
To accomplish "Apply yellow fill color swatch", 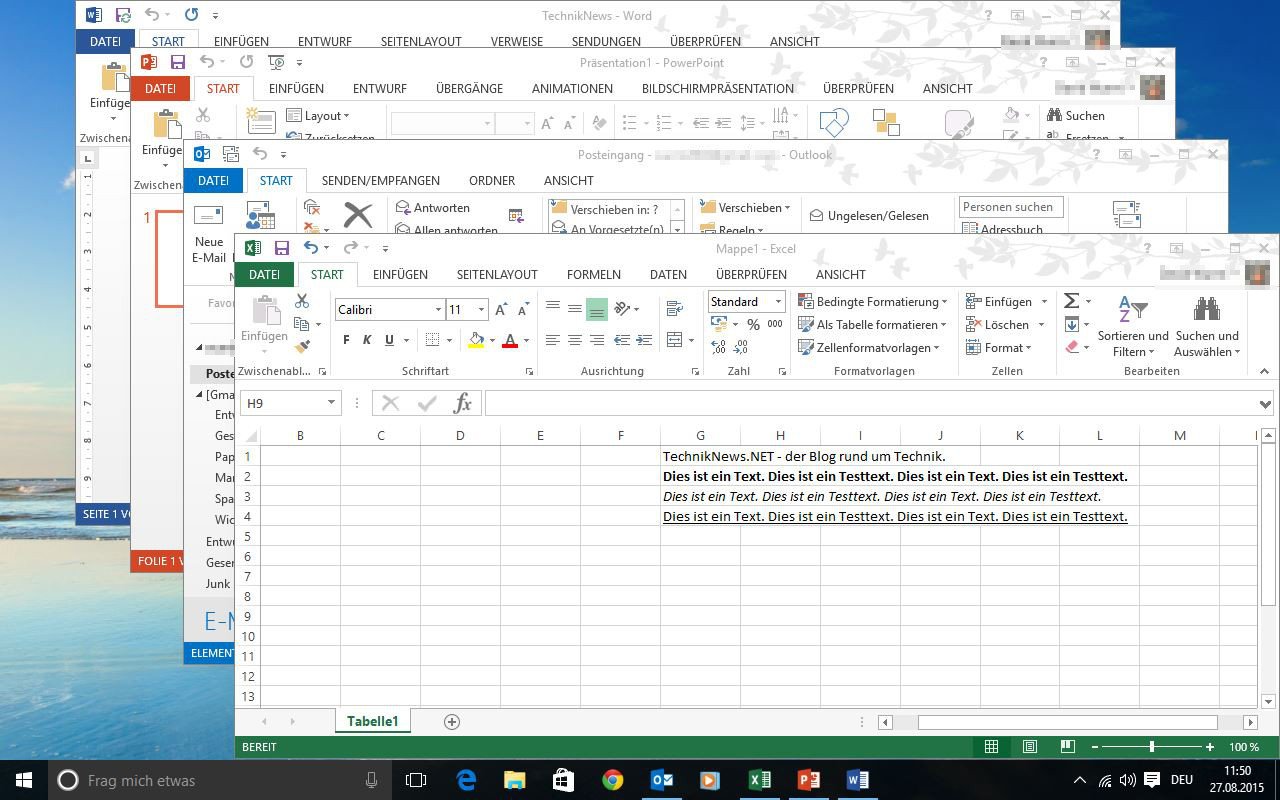I will coord(476,341).
